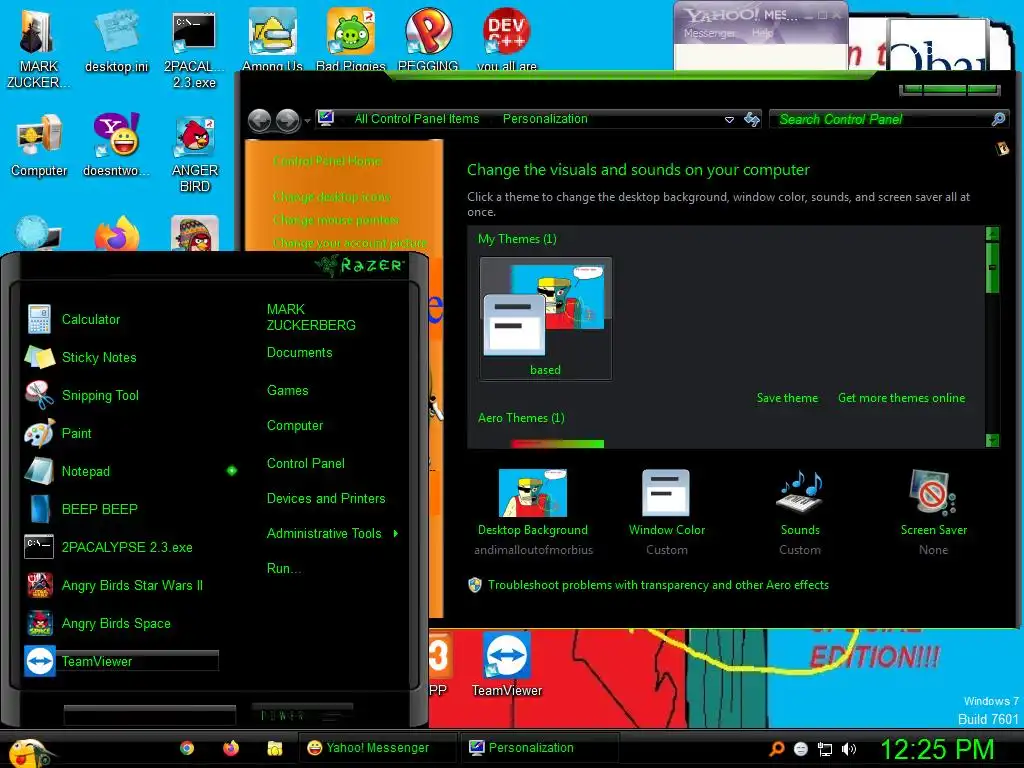Open Games from the Start menu
Screen dimensions: 1024x768
coord(287,391)
